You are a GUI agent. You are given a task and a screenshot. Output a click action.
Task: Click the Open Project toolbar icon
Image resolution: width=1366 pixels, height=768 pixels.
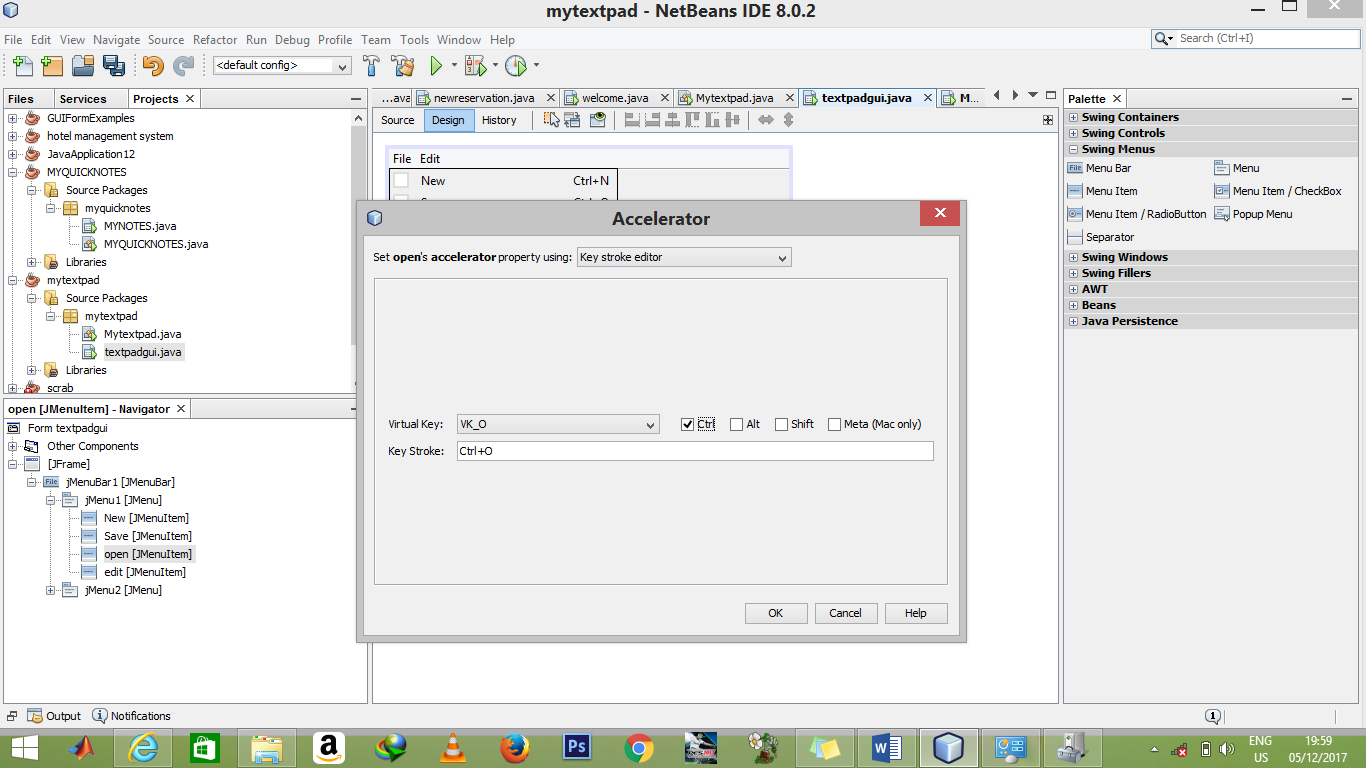tap(83, 66)
